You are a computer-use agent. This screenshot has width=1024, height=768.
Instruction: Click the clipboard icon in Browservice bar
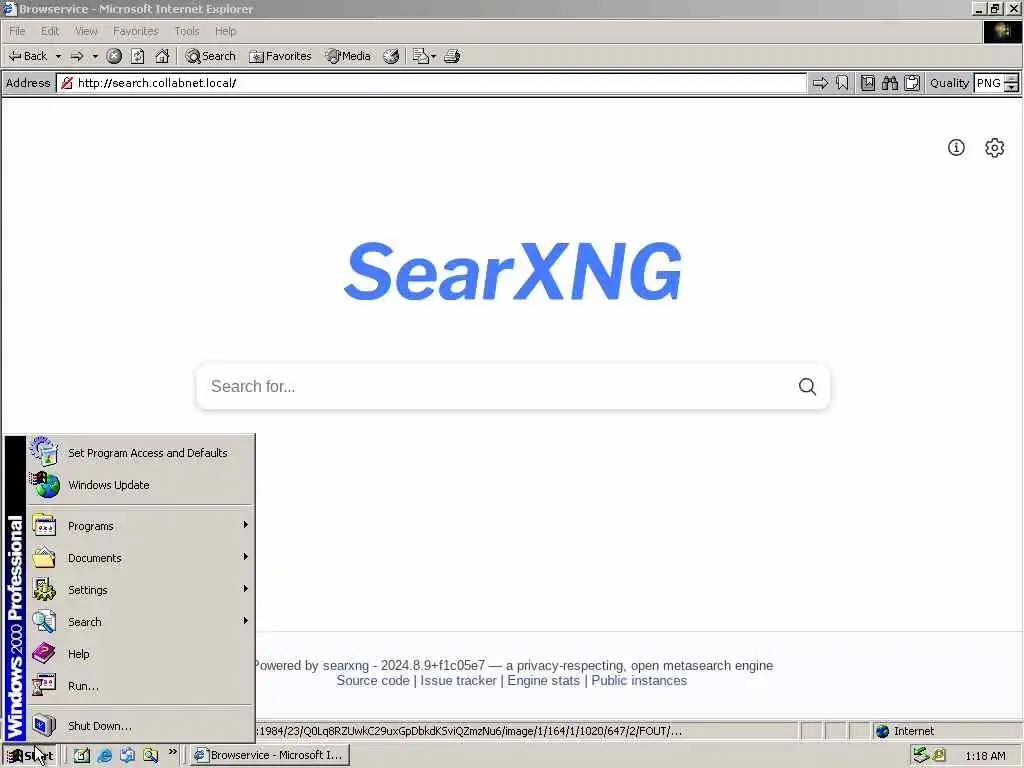pos(912,83)
